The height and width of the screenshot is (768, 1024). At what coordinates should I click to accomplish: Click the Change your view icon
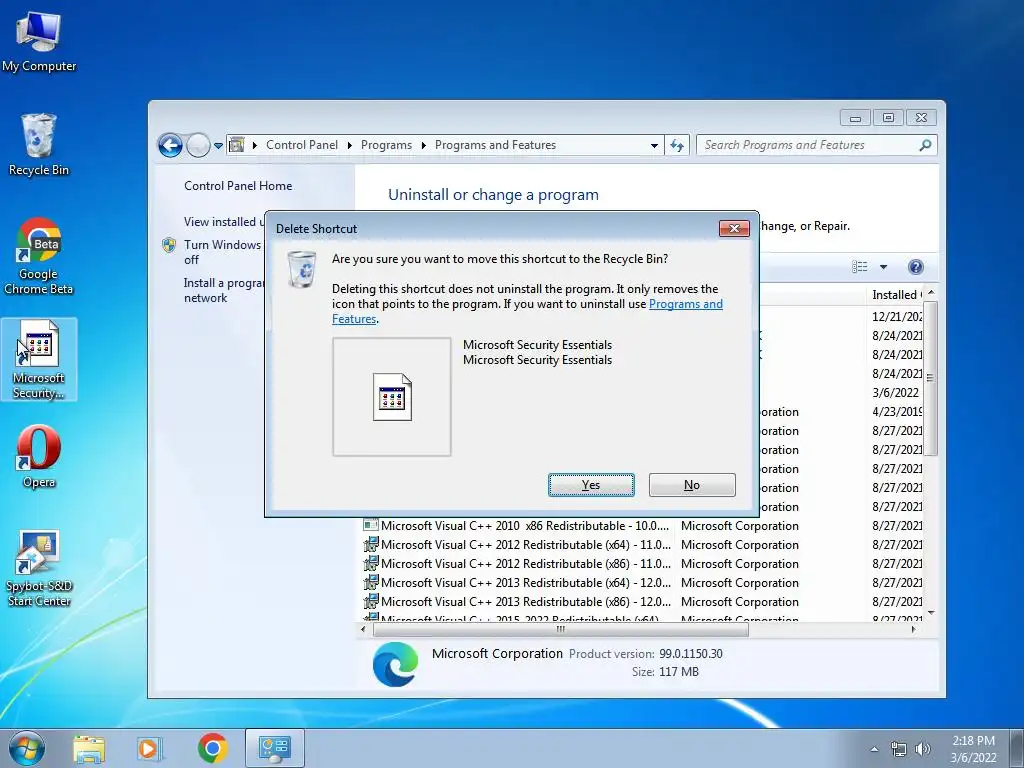[x=859, y=266]
